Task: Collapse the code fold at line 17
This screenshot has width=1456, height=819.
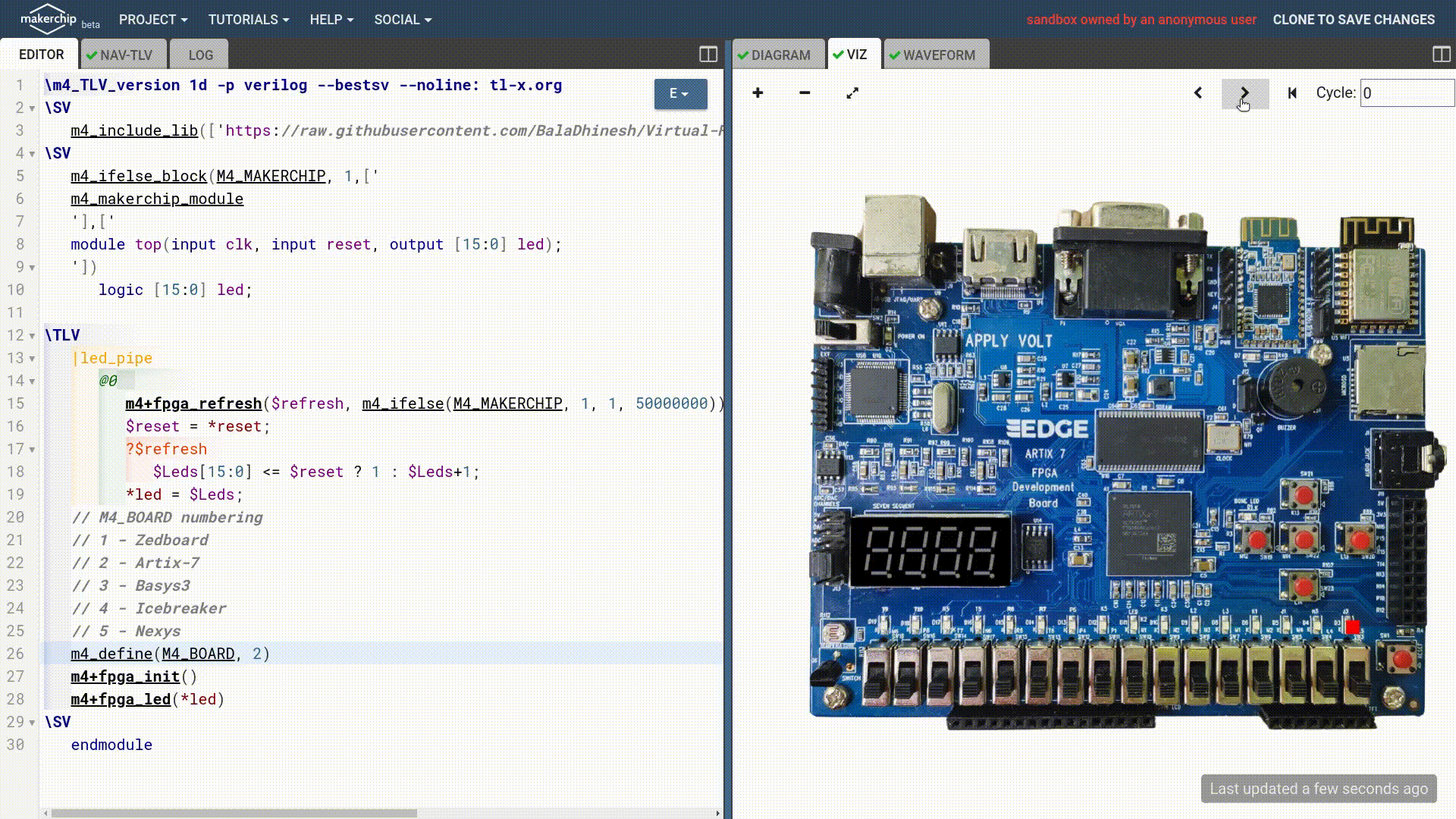Action: [x=32, y=449]
